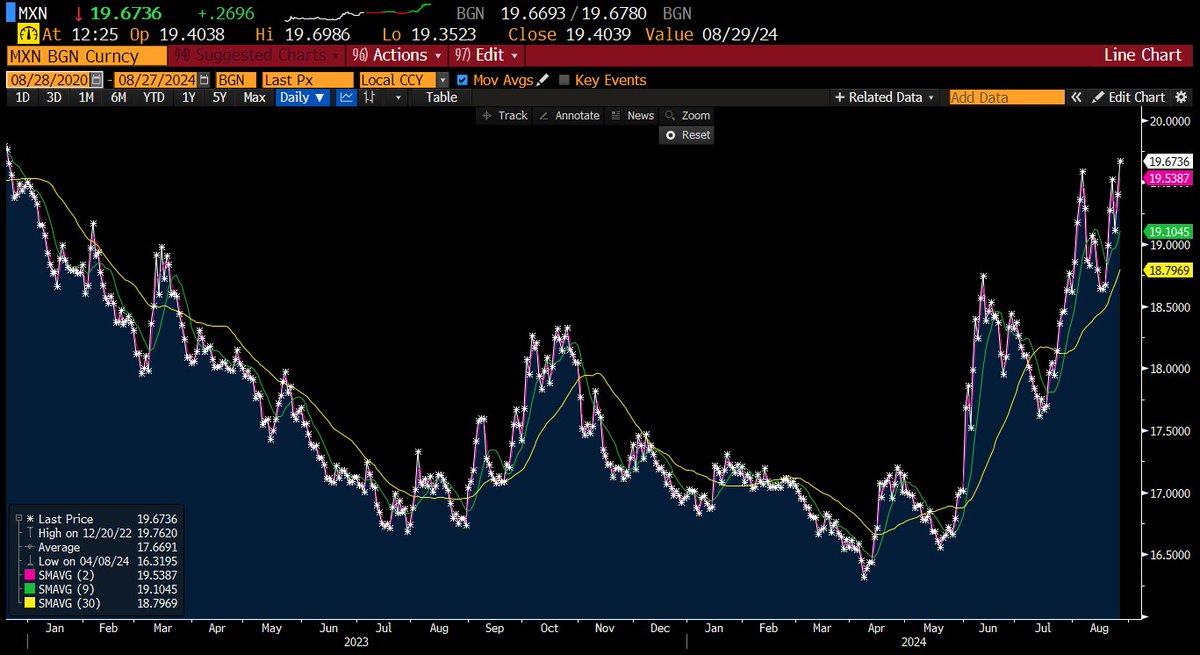Toggle the Key Events checkbox

(565, 80)
